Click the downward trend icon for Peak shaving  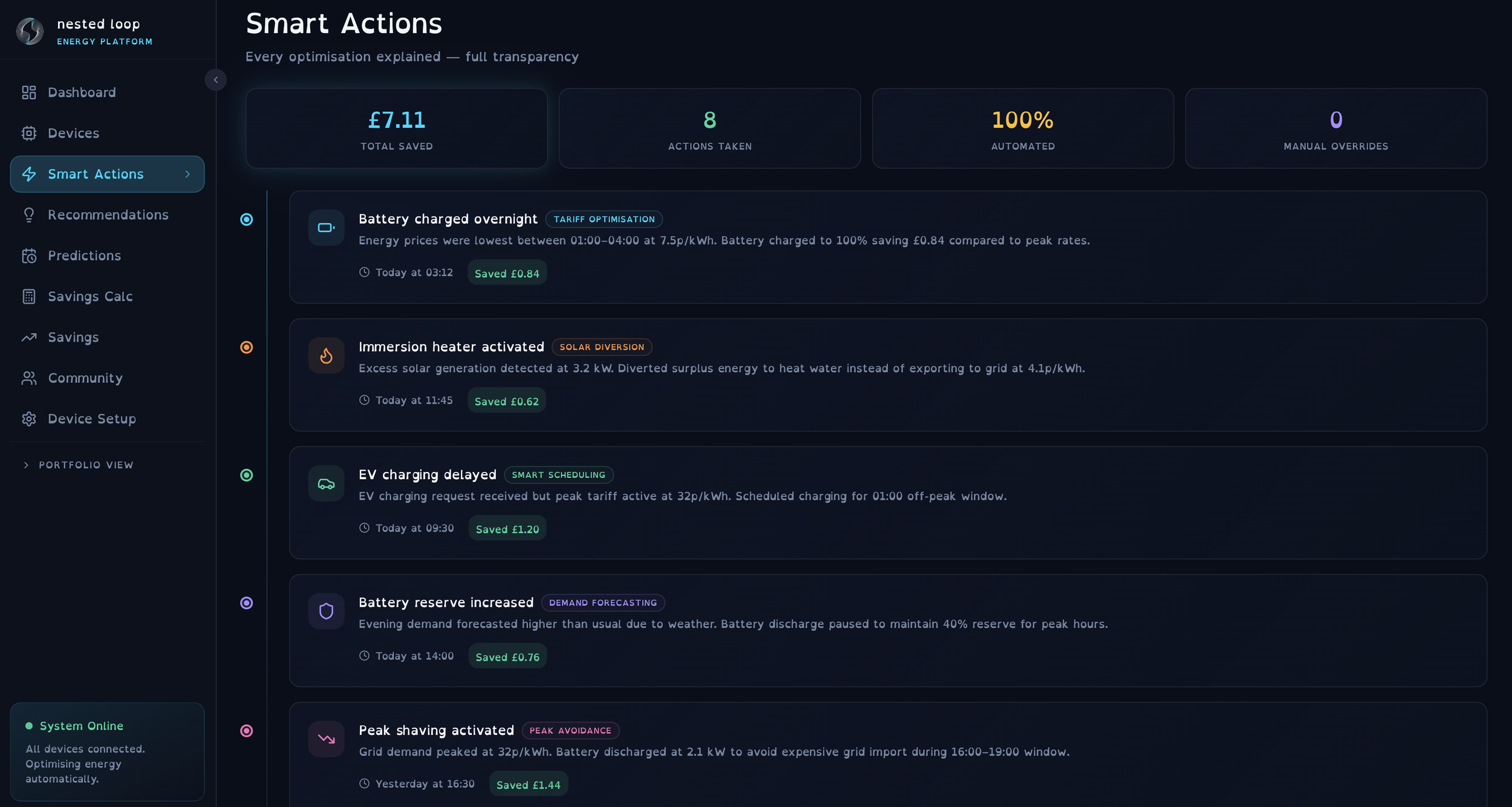click(326, 739)
